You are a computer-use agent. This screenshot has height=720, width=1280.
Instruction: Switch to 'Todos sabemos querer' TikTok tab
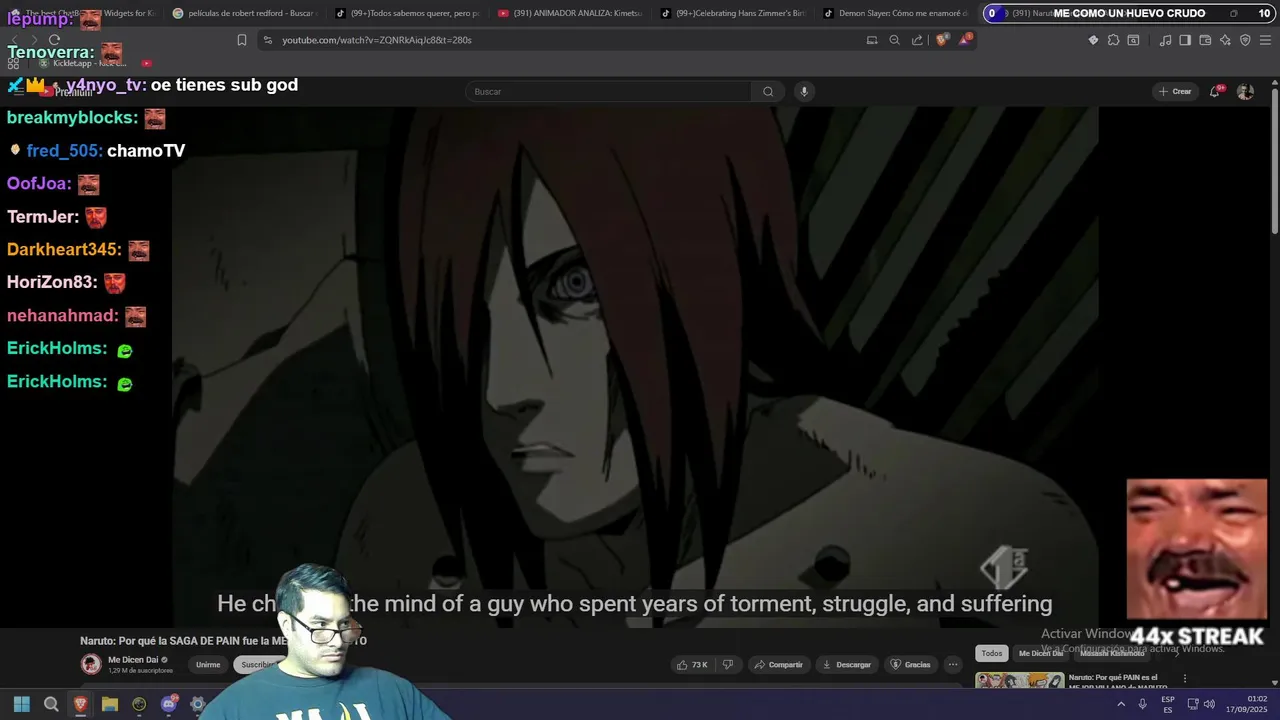[x=407, y=13]
